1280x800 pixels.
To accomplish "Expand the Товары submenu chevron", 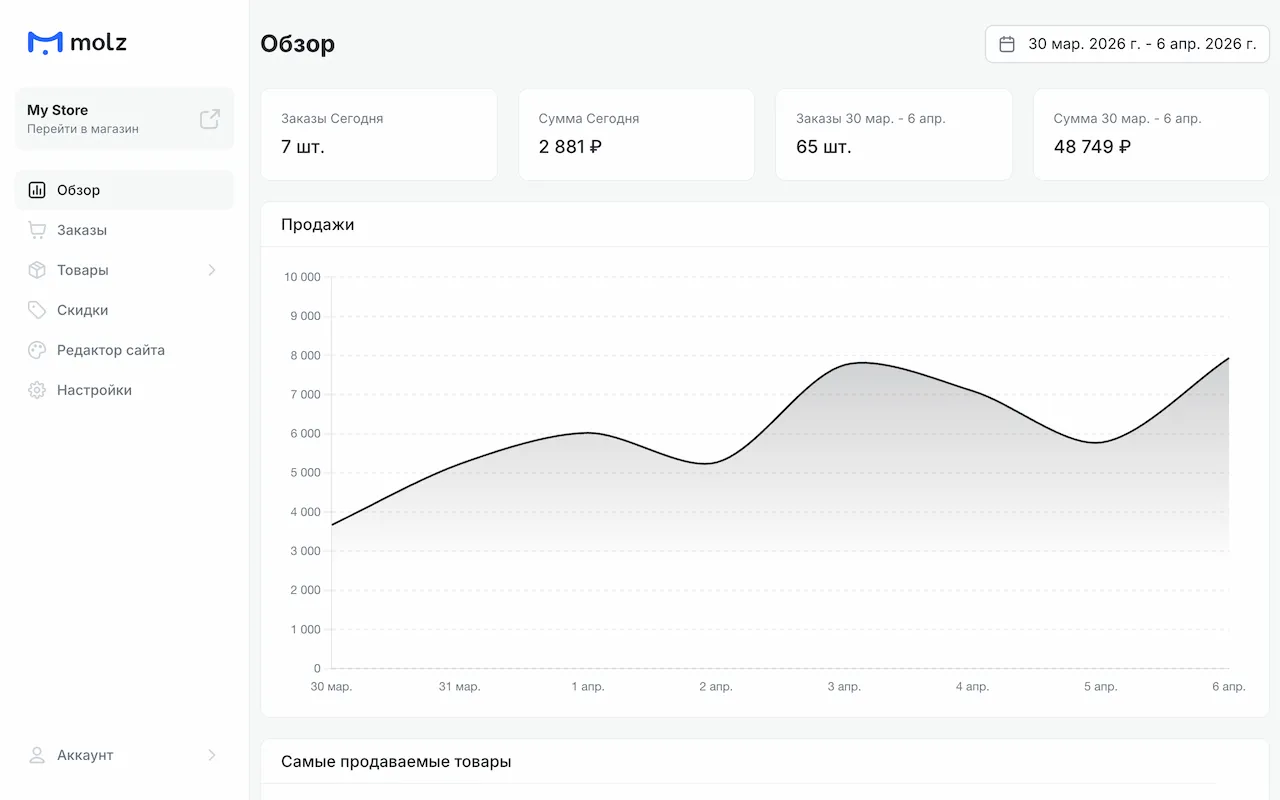I will 211,270.
